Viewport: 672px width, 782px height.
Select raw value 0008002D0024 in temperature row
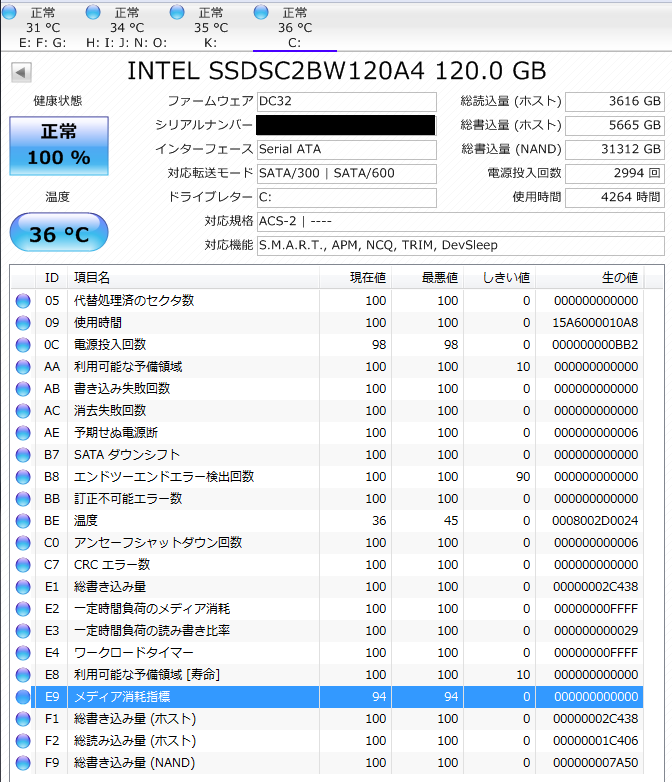tap(595, 521)
